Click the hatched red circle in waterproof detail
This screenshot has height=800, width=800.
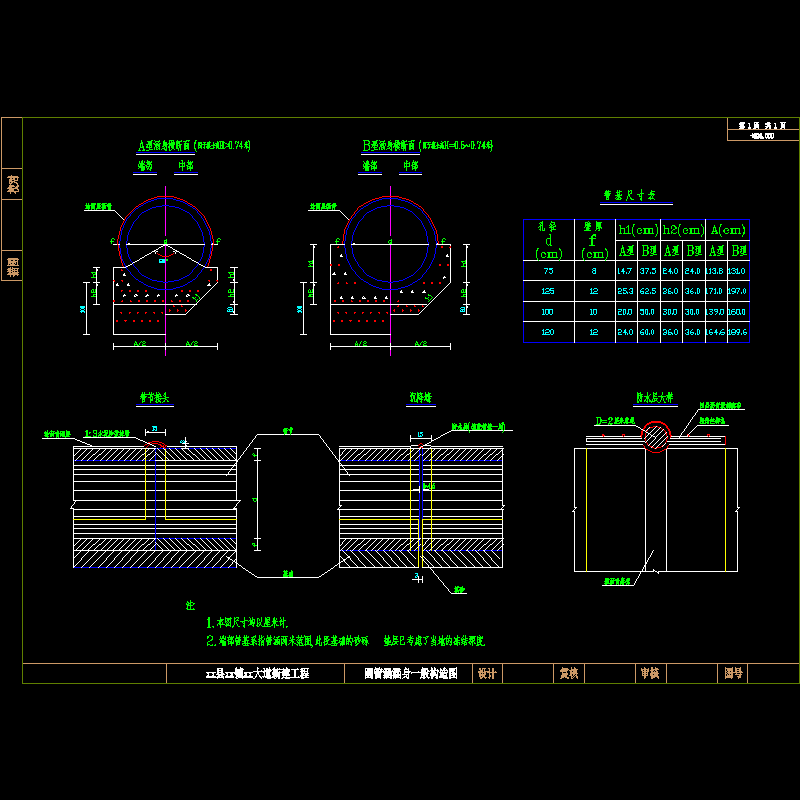pos(657,437)
